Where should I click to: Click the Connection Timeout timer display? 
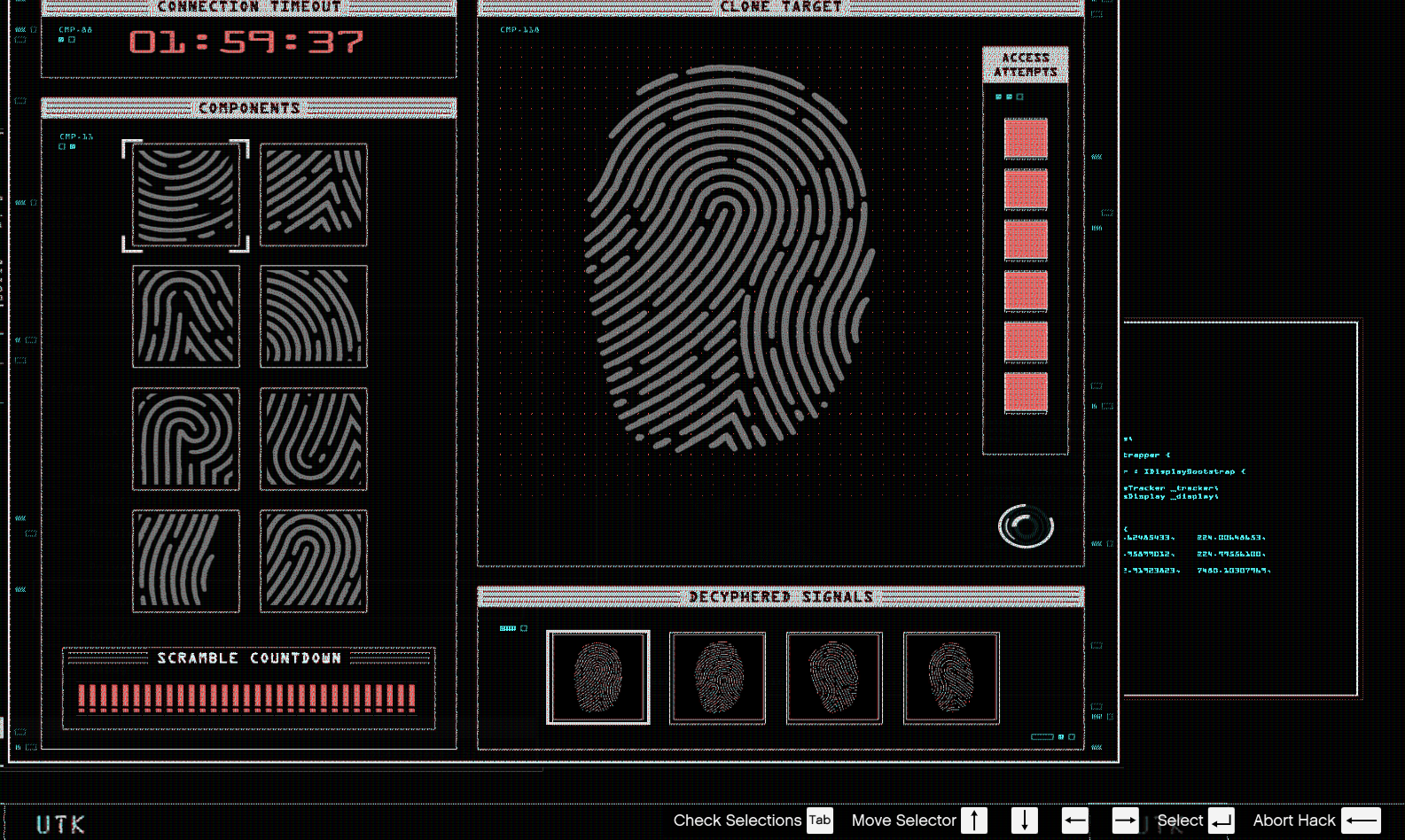coord(246,42)
